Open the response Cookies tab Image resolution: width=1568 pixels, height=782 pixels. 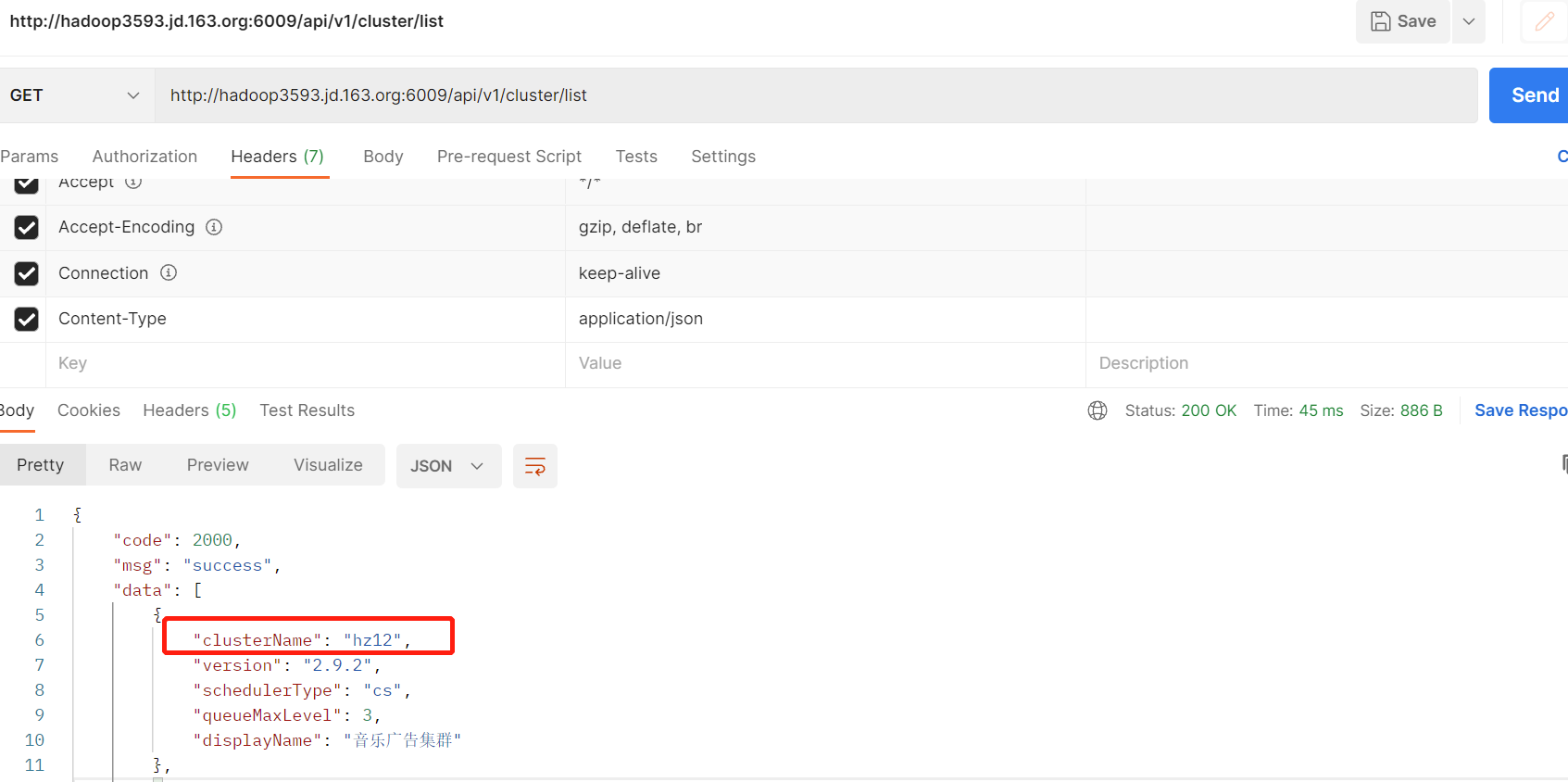pos(89,410)
